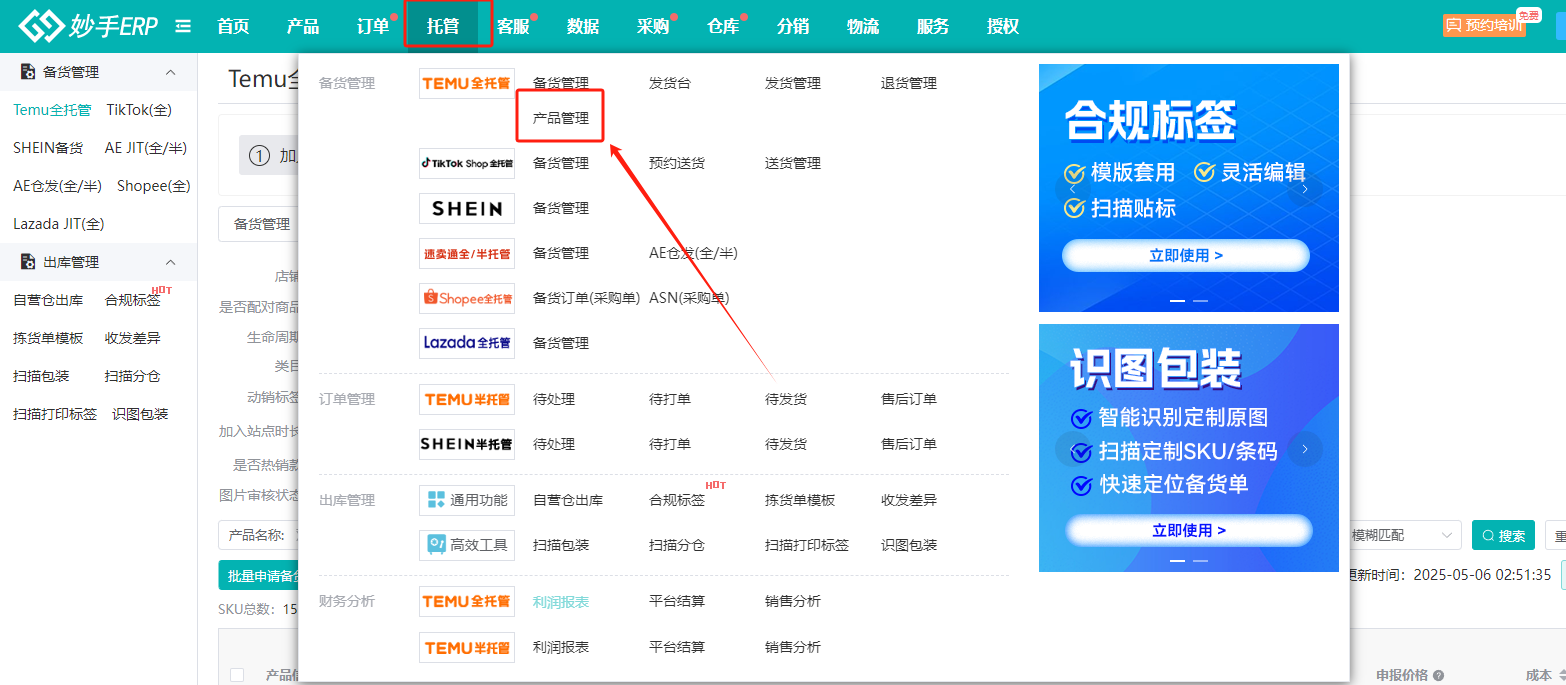Open the 仓库 top menu

[x=723, y=26]
